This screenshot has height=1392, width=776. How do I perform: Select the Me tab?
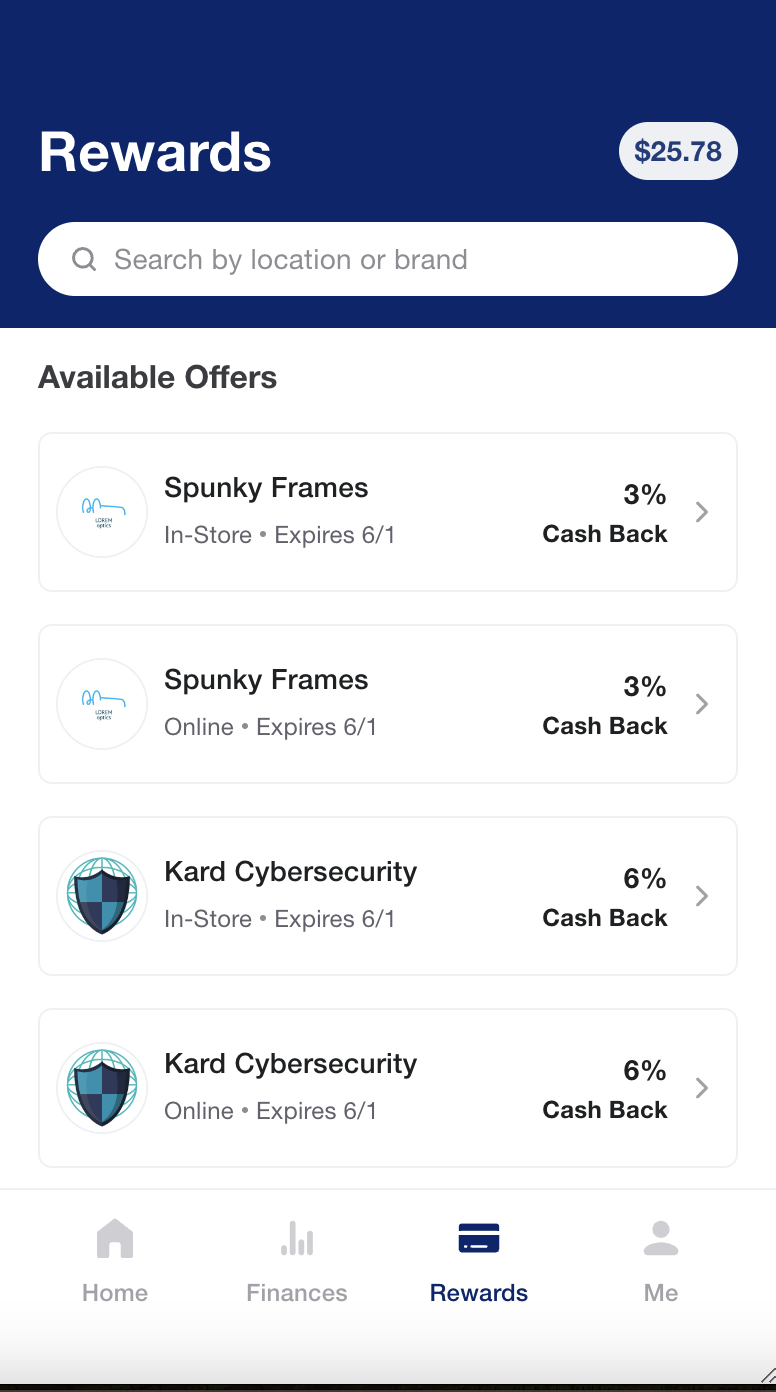pos(660,1292)
